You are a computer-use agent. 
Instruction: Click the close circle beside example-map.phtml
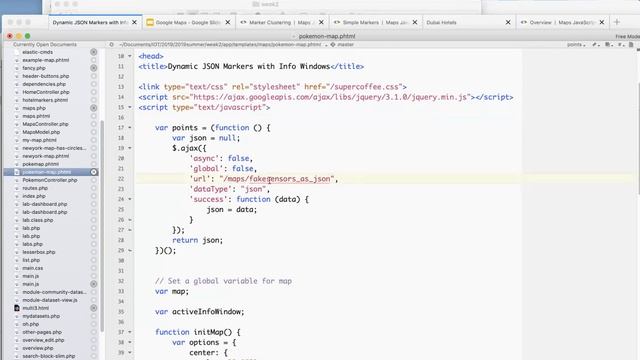click(x=93, y=60)
